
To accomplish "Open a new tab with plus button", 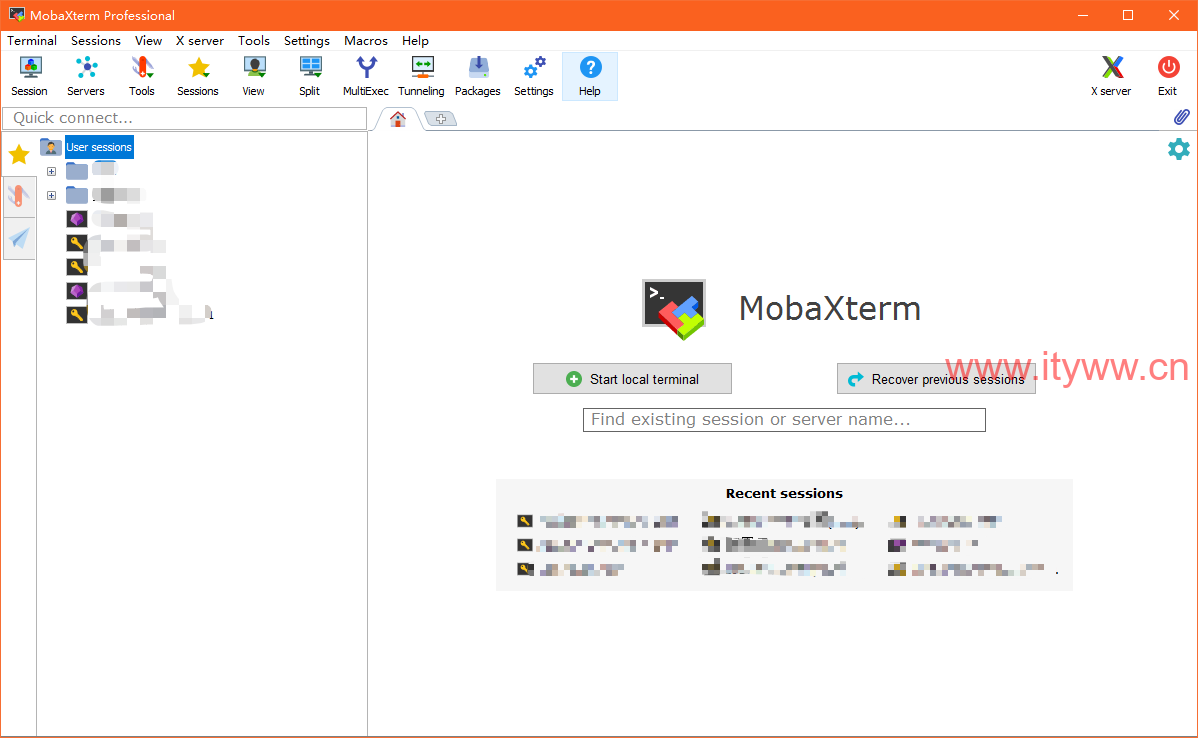I will [441, 119].
